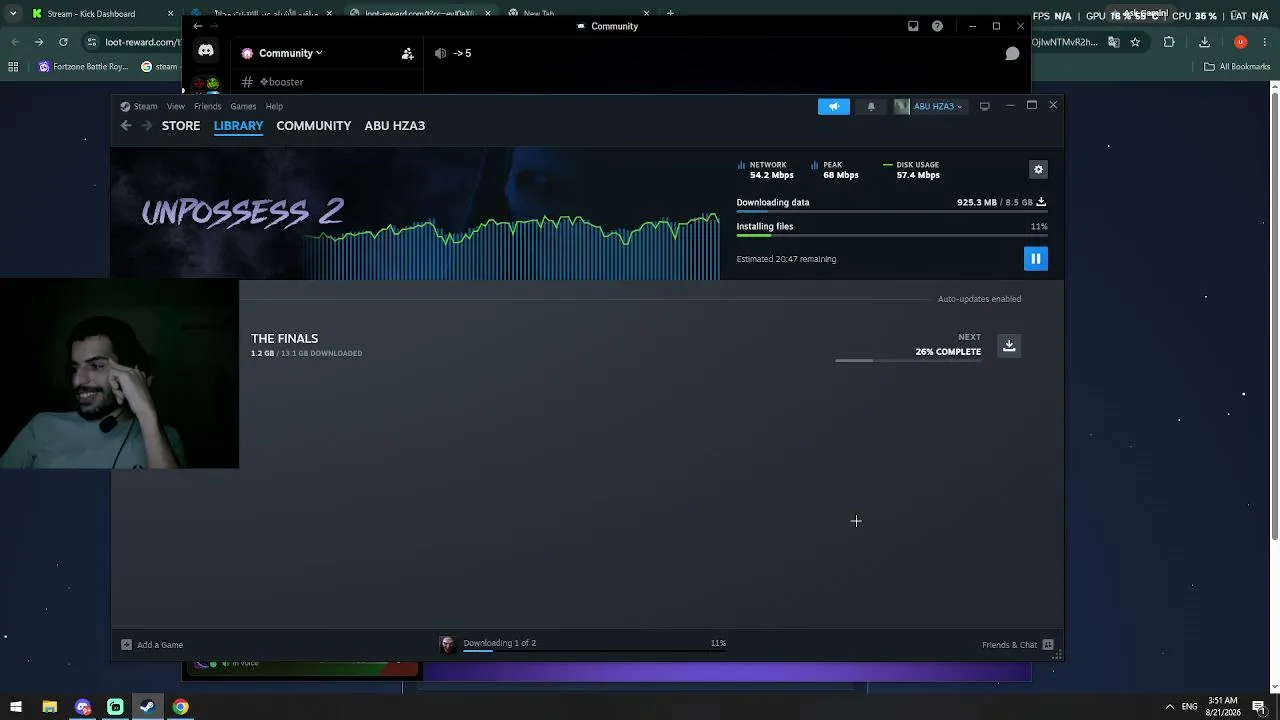Close the Kick Dashboard browser tab

[x=170, y=14]
